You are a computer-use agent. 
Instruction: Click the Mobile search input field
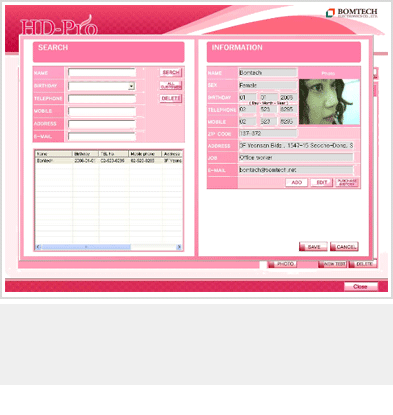(102, 111)
